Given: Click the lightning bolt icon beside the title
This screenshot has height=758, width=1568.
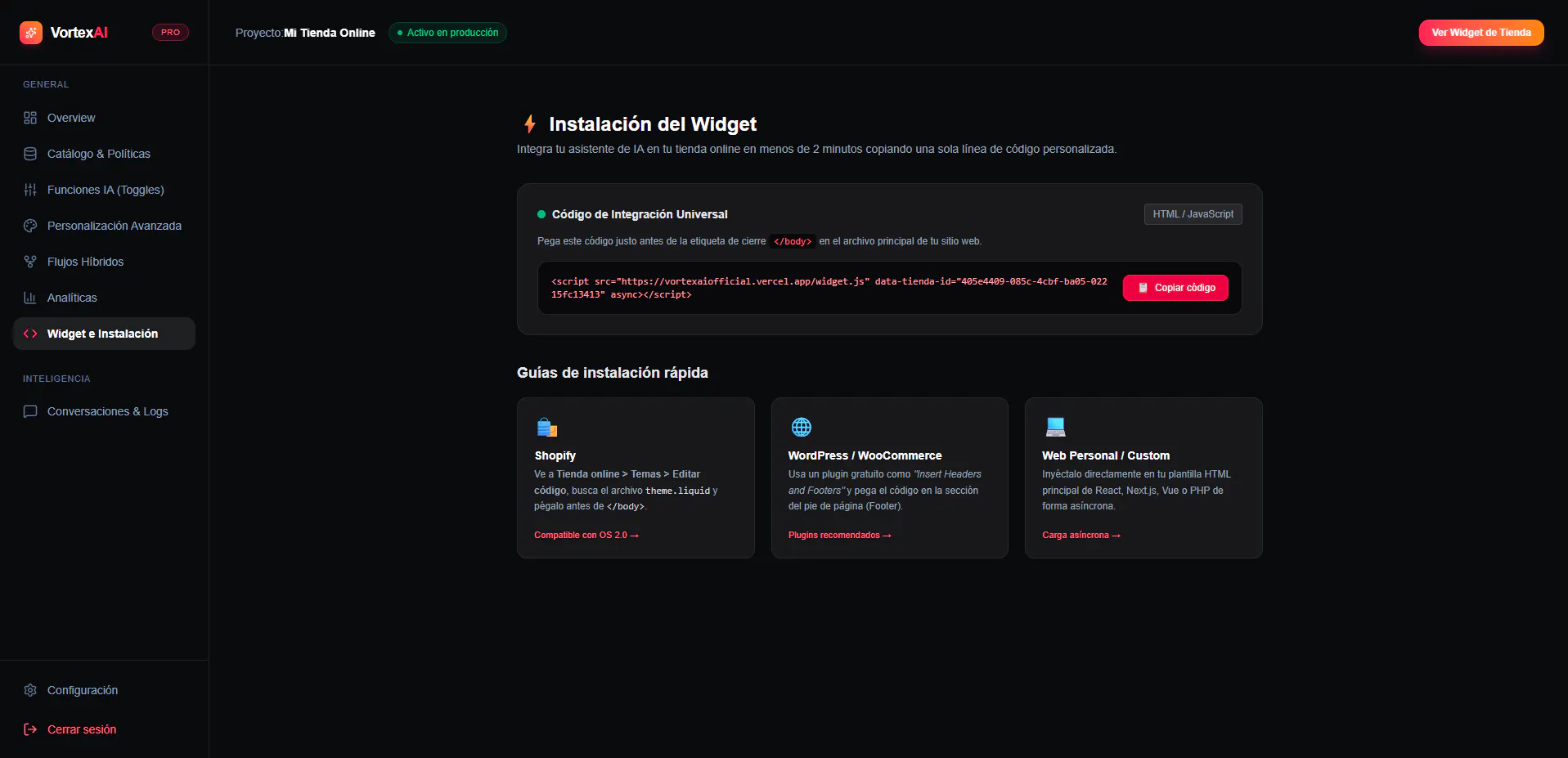Looking at the screenshot, I should point(530,124).
